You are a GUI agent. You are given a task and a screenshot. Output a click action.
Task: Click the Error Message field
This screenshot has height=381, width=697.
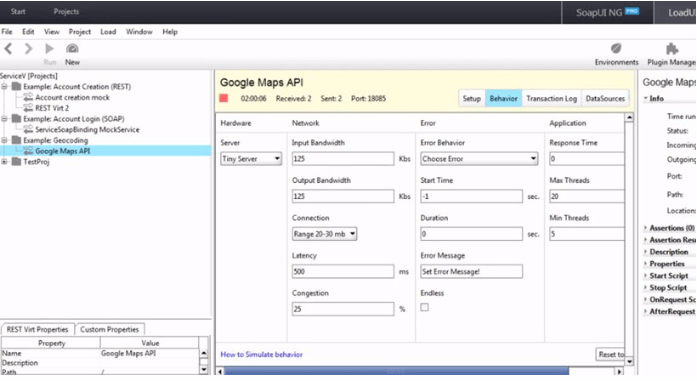click(x=472, y=271)
